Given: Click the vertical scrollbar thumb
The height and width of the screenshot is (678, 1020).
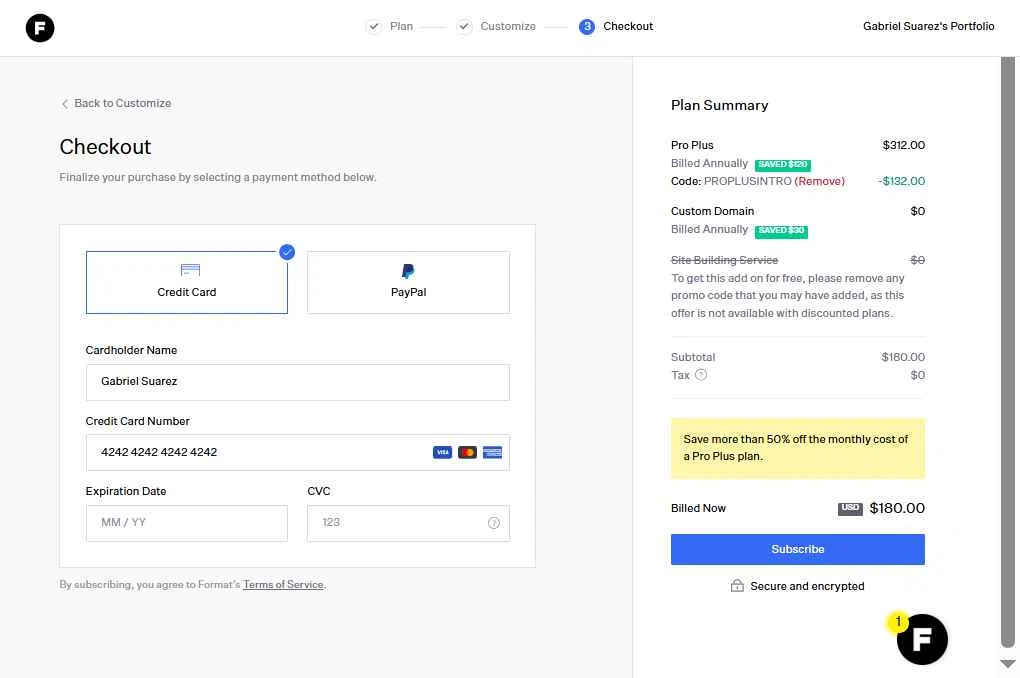Looking at the screenshot, I should pyautogui.click(x=1008, y=352).
